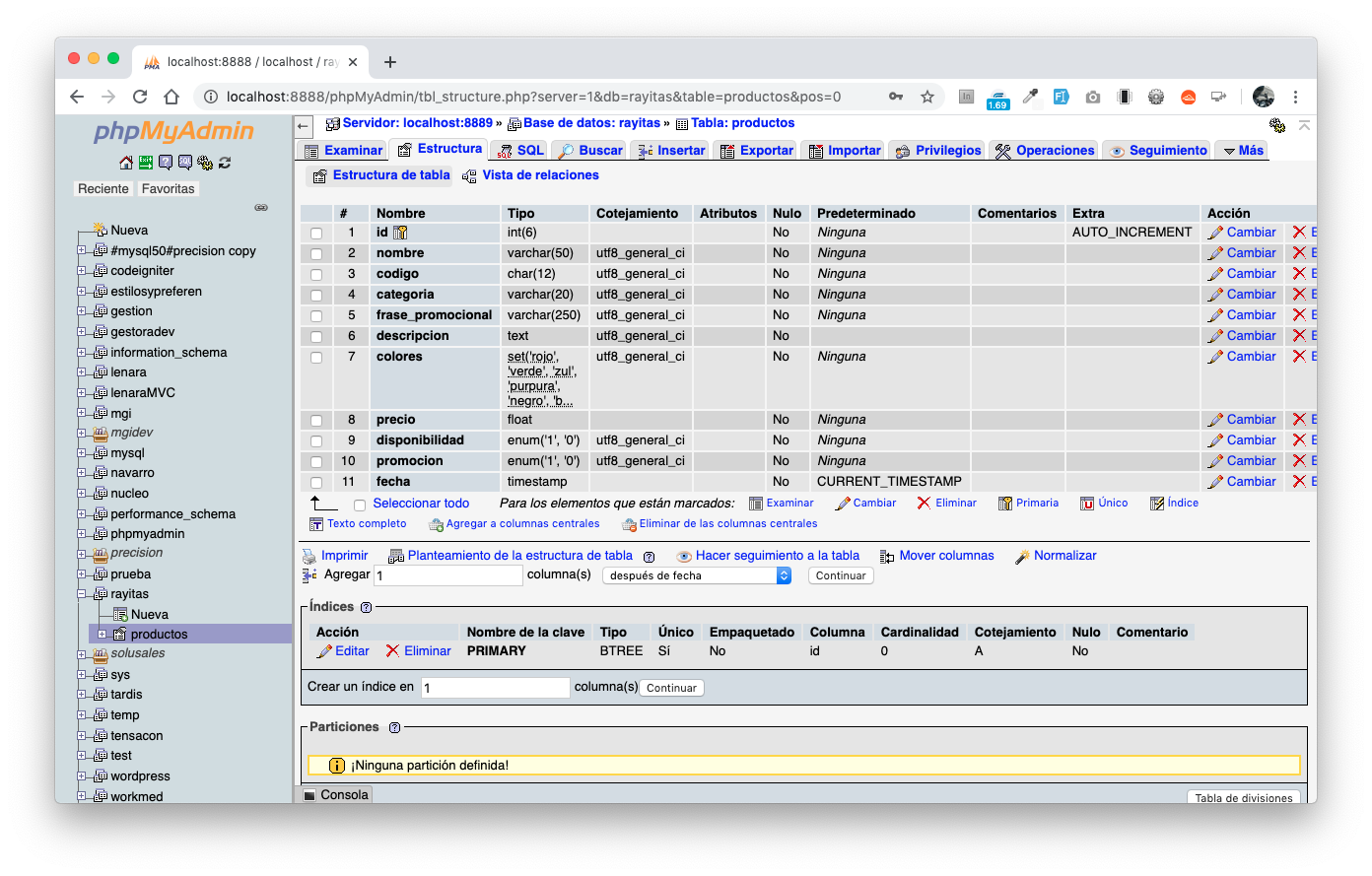Open SQL documentation icon in sidebar
Image resolution: width=1372 pixels, height=876 pixels.
[185, 163]
